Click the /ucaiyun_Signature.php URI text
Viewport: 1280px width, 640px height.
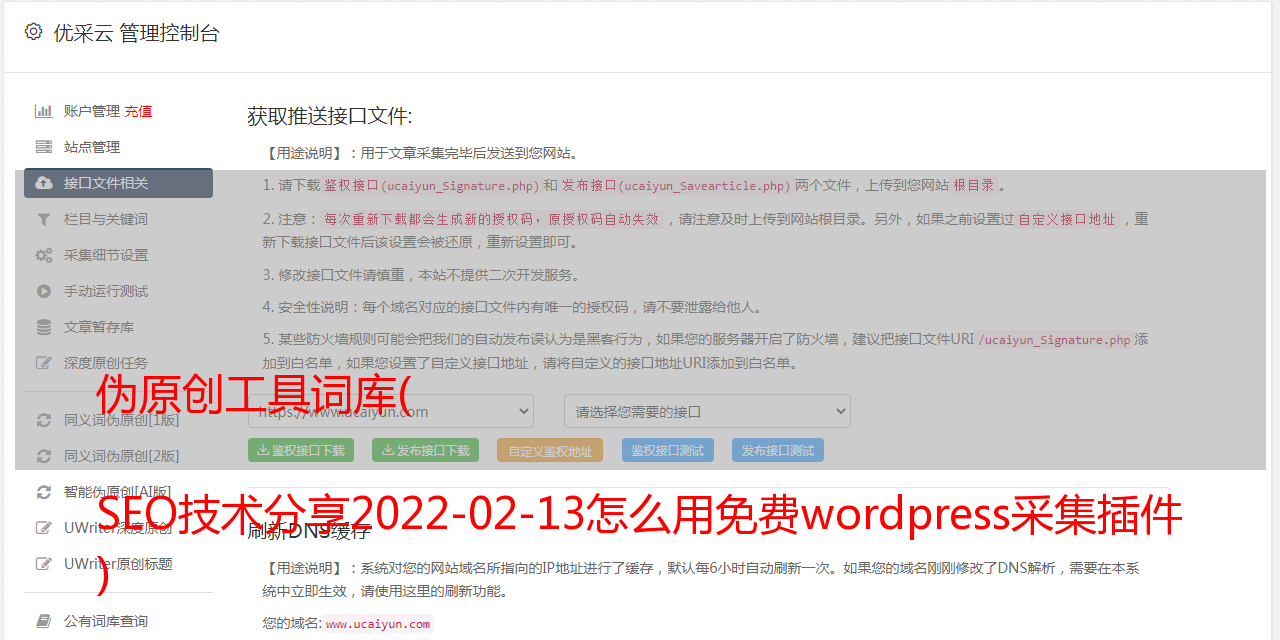pos(1055,339)
